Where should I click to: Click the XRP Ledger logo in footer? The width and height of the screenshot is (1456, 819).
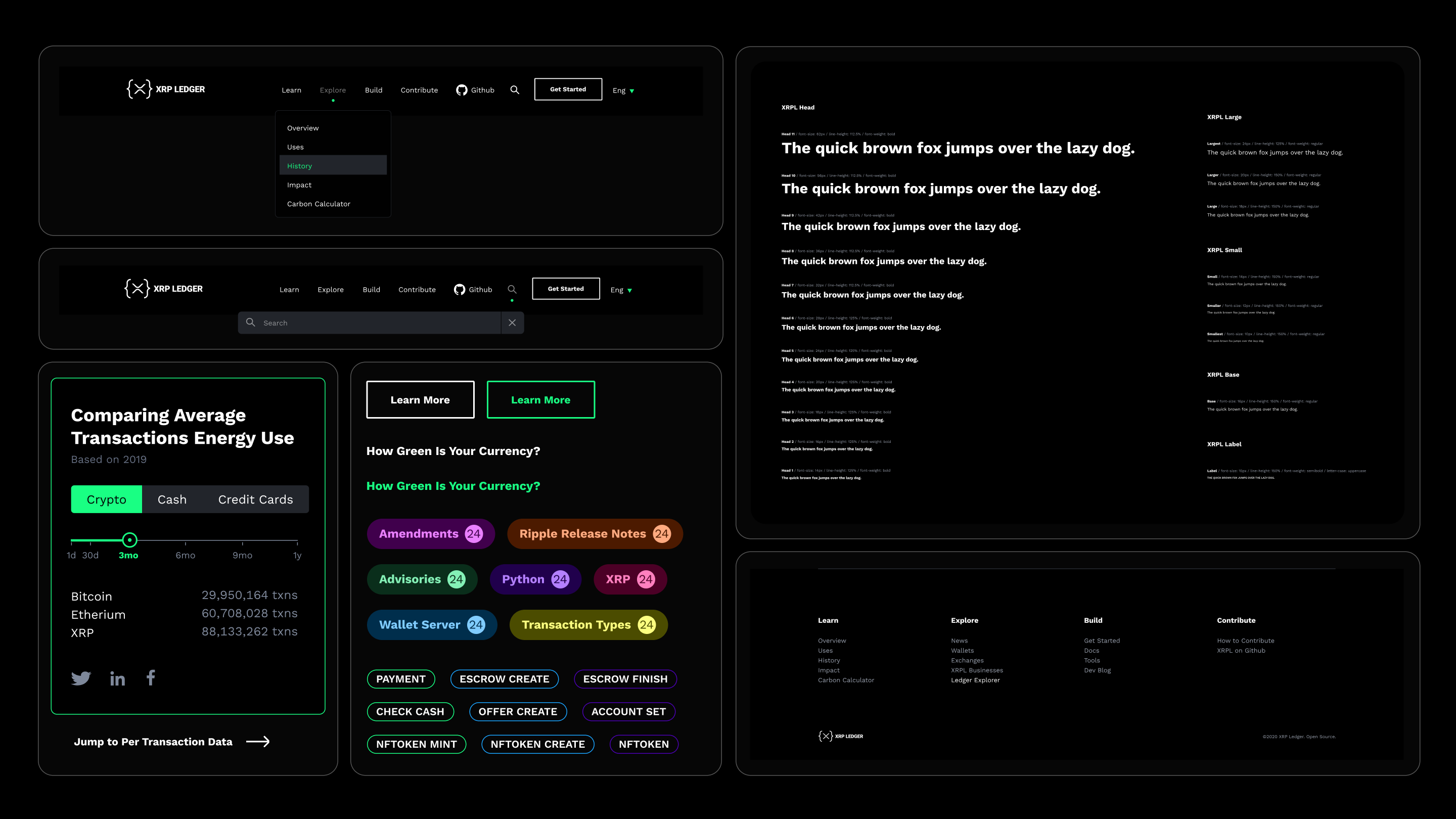tap(840, 736)
